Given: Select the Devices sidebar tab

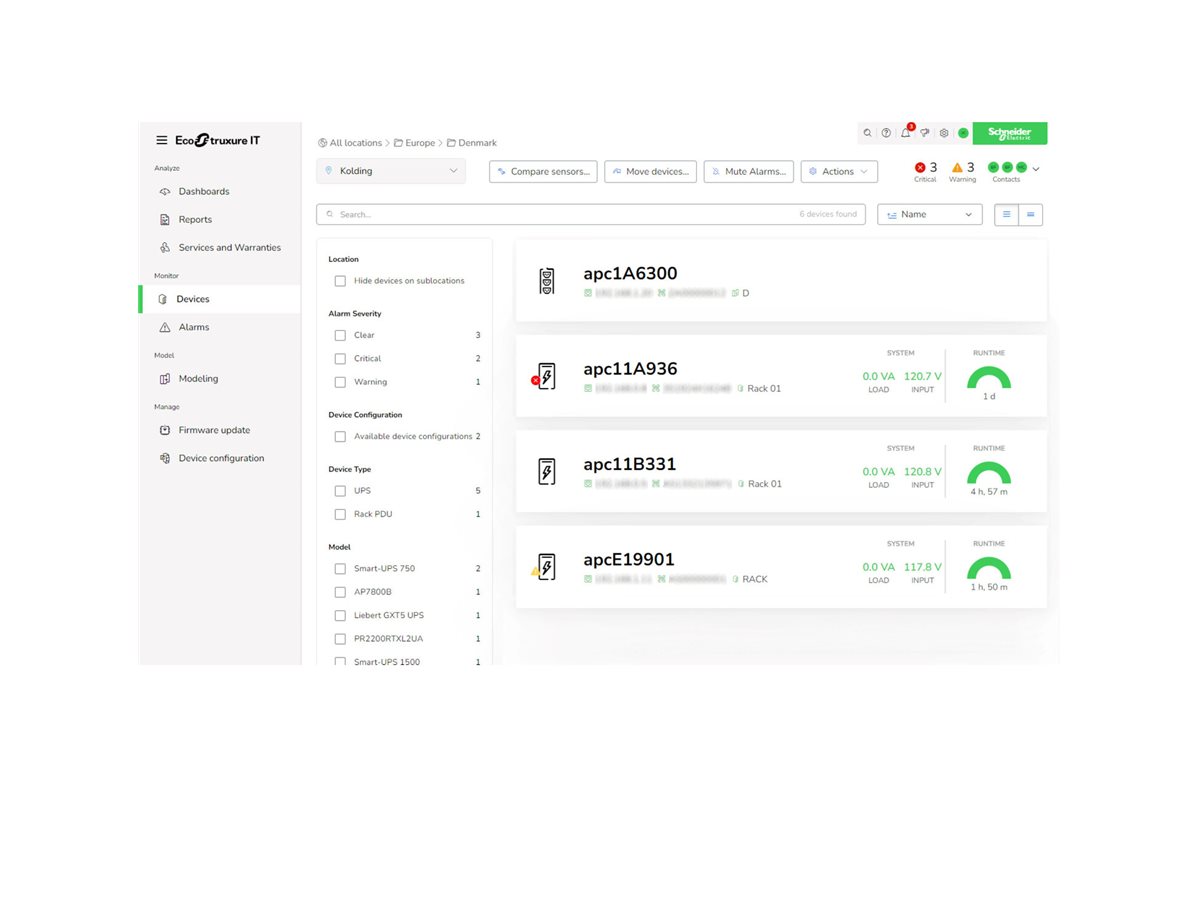Looking at the screenshot, I should point(193,298).
